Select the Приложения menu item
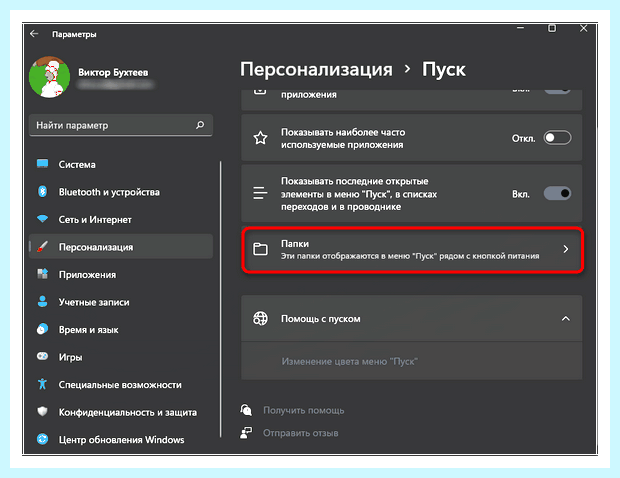Viewport: 620px width, 478px height. point(121,274)
